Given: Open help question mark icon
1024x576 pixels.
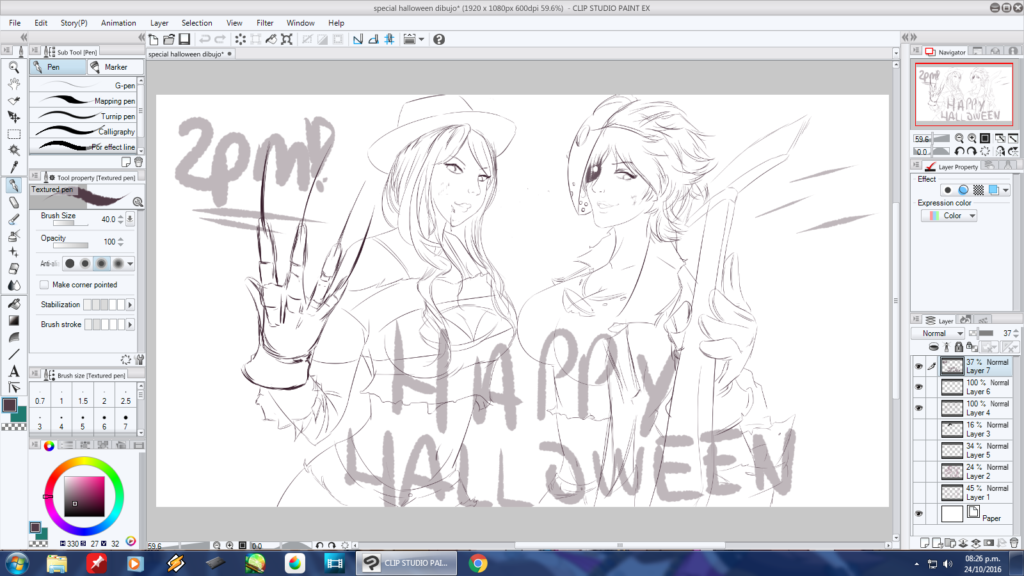Looking at the screenshot, I should tap(439, 39).
